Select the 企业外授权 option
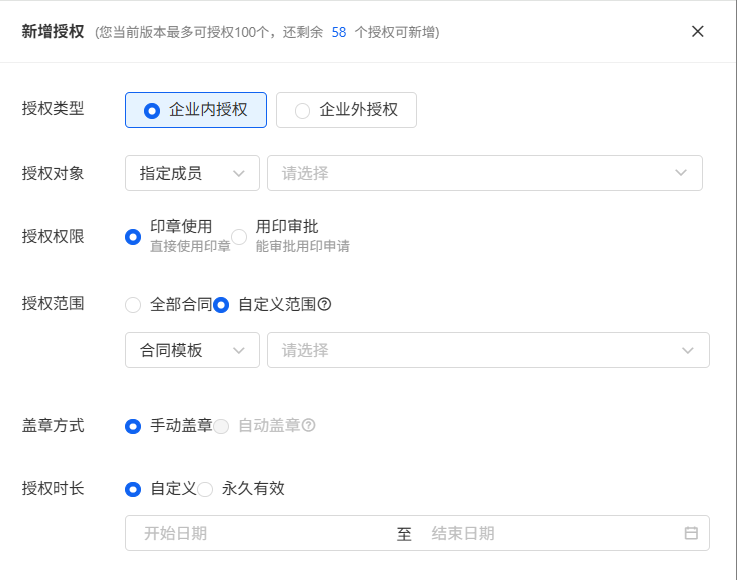 pyautogui.click(x=346, y=110)
